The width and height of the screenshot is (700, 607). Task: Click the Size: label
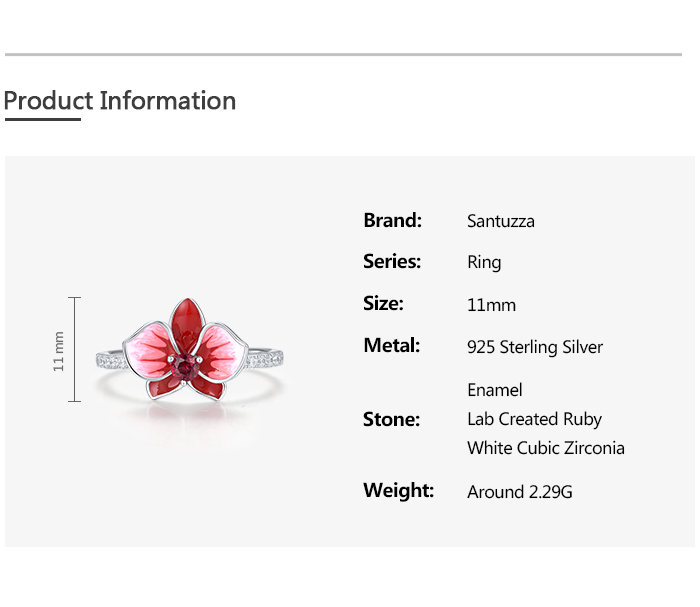383,304
